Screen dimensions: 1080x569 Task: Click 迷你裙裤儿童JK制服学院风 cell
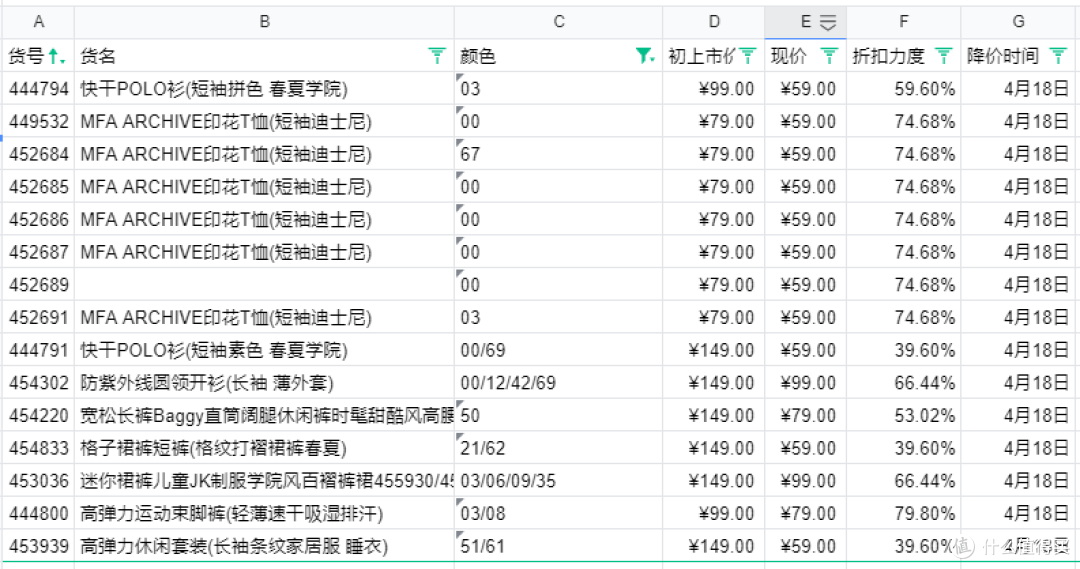point(264,482)
